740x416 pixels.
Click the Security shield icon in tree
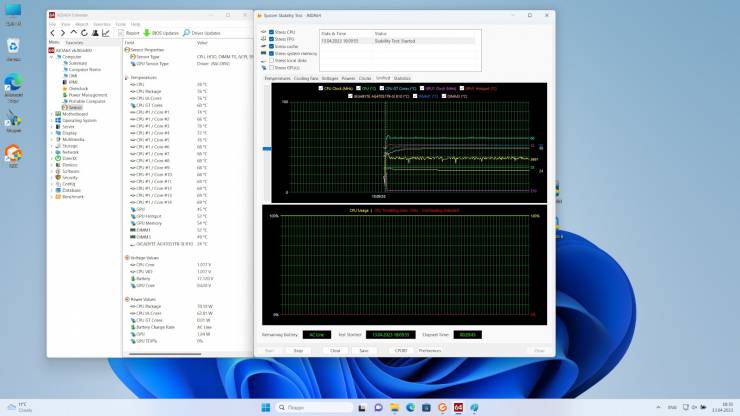pos(58,178)
